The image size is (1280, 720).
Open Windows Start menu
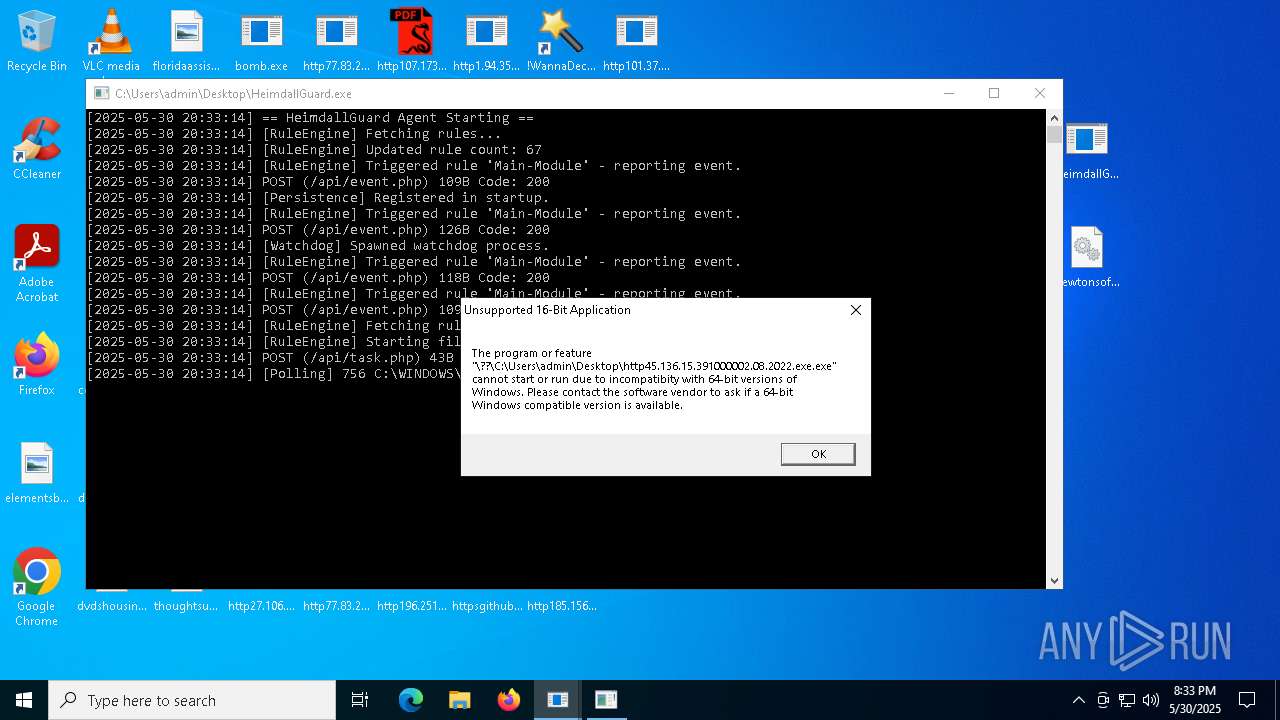click(x=24, y=700)
